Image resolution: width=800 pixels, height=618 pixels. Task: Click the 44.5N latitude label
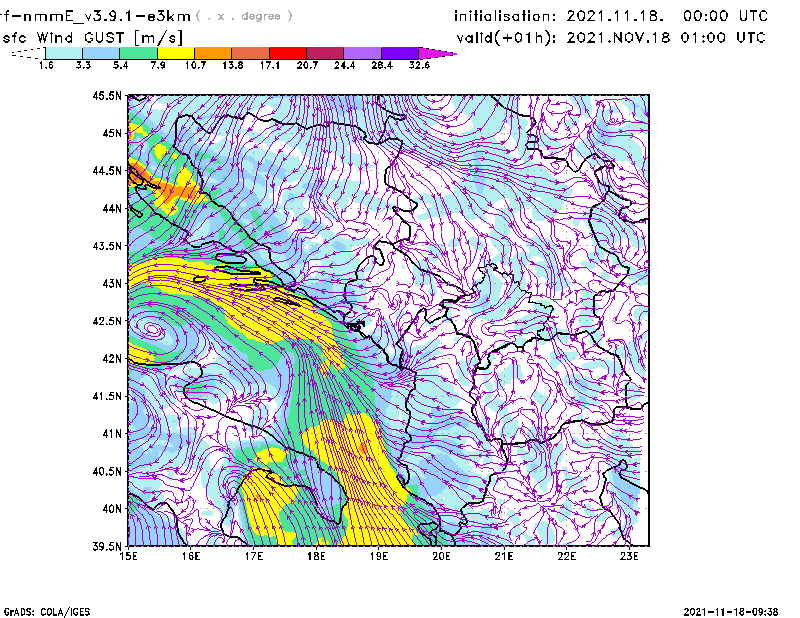pyautogui.click(x=107, y=170)
